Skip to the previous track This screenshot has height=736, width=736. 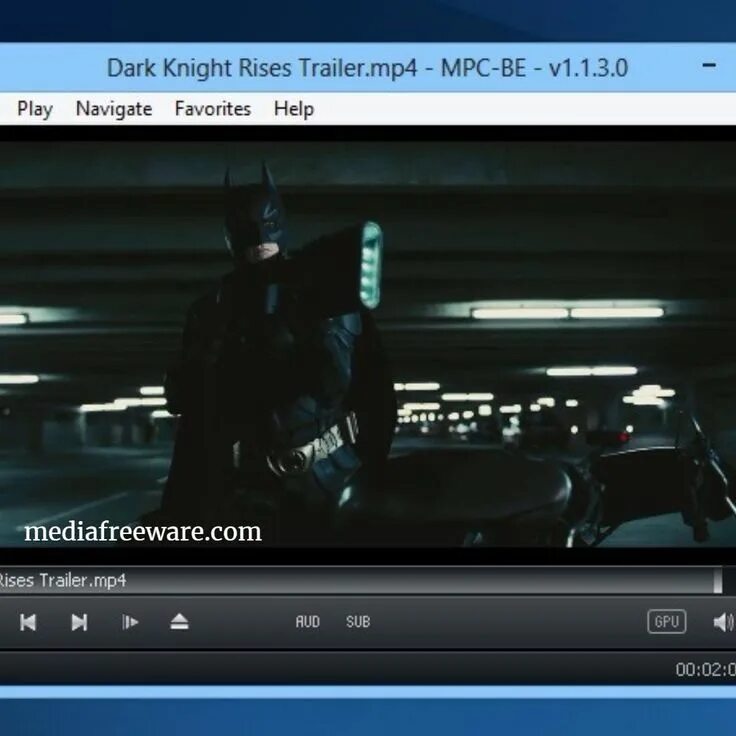28,622
